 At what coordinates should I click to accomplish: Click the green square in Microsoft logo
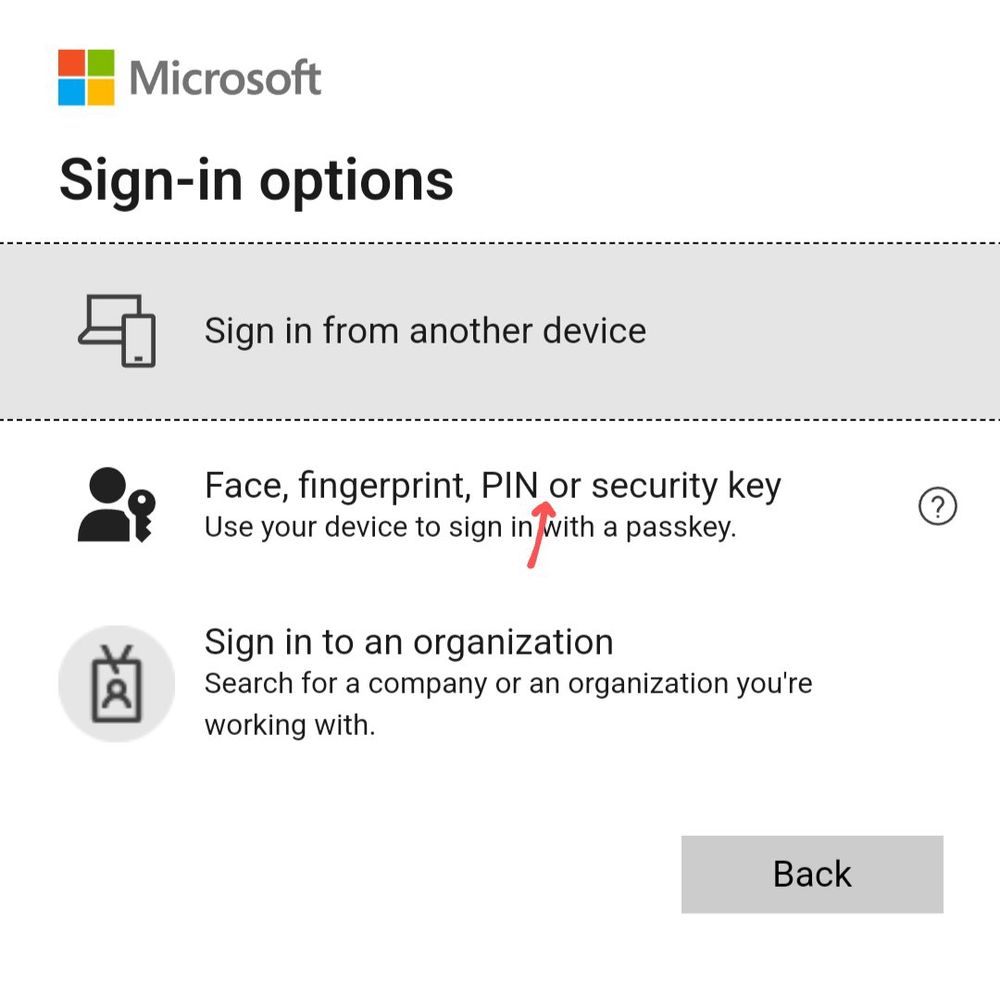tap(101, 62)
